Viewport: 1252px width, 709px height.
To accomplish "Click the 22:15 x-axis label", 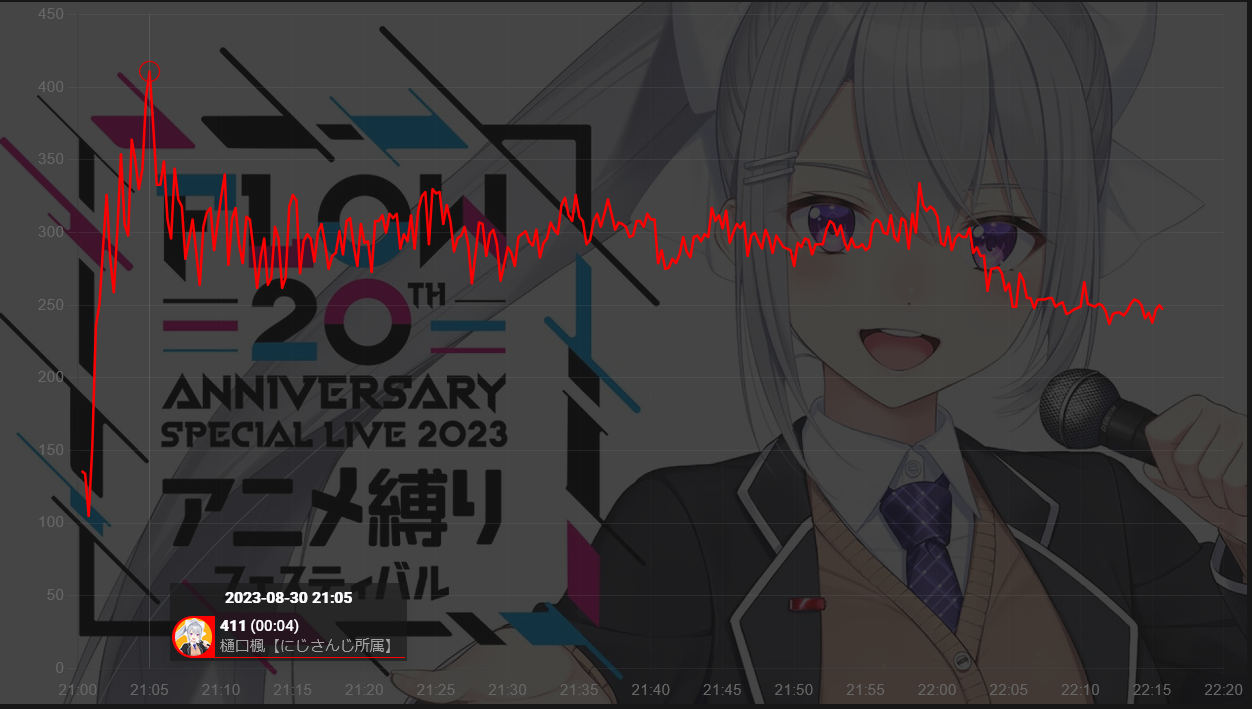I will pos(1152,690).
